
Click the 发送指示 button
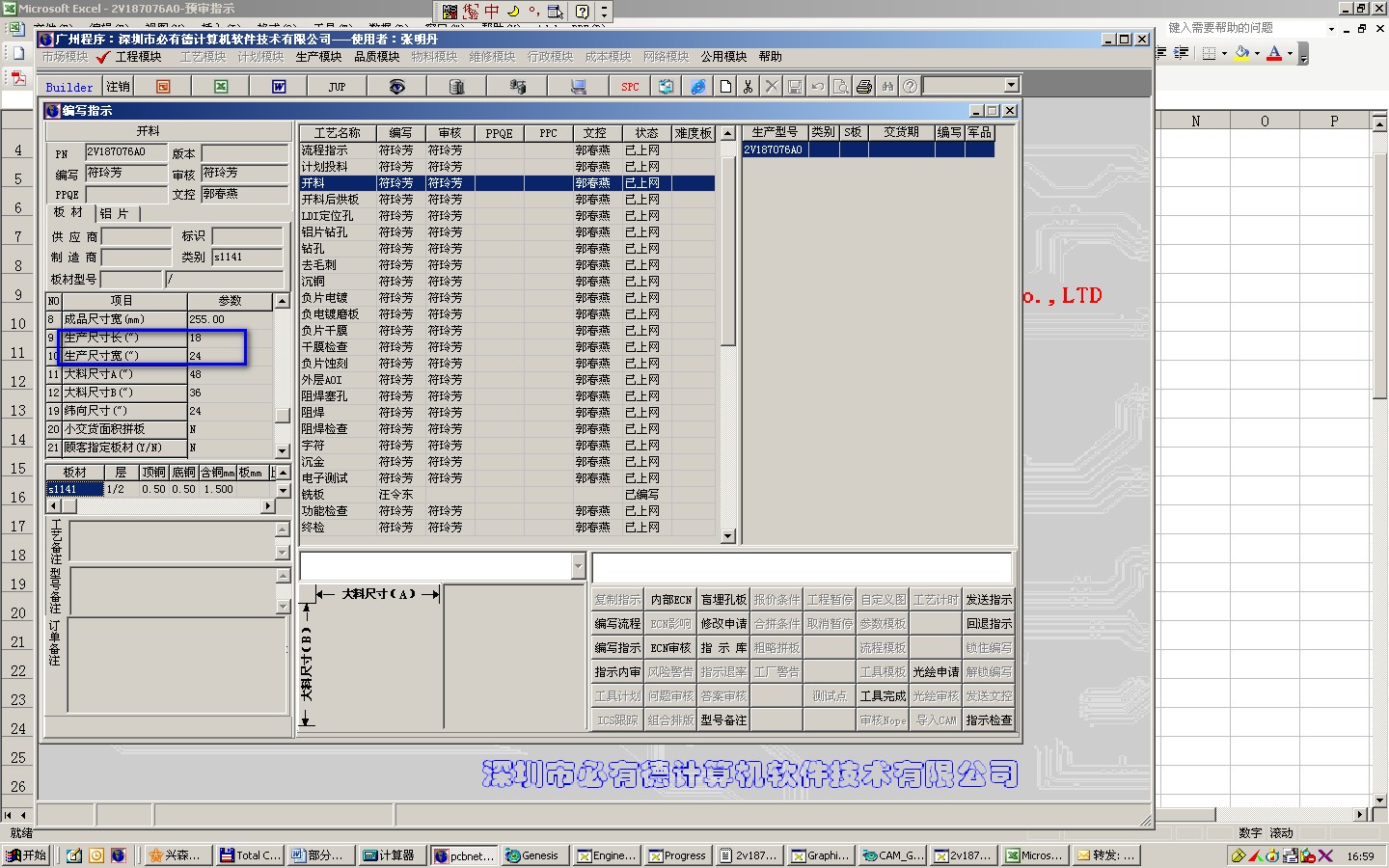pos(989,600)
